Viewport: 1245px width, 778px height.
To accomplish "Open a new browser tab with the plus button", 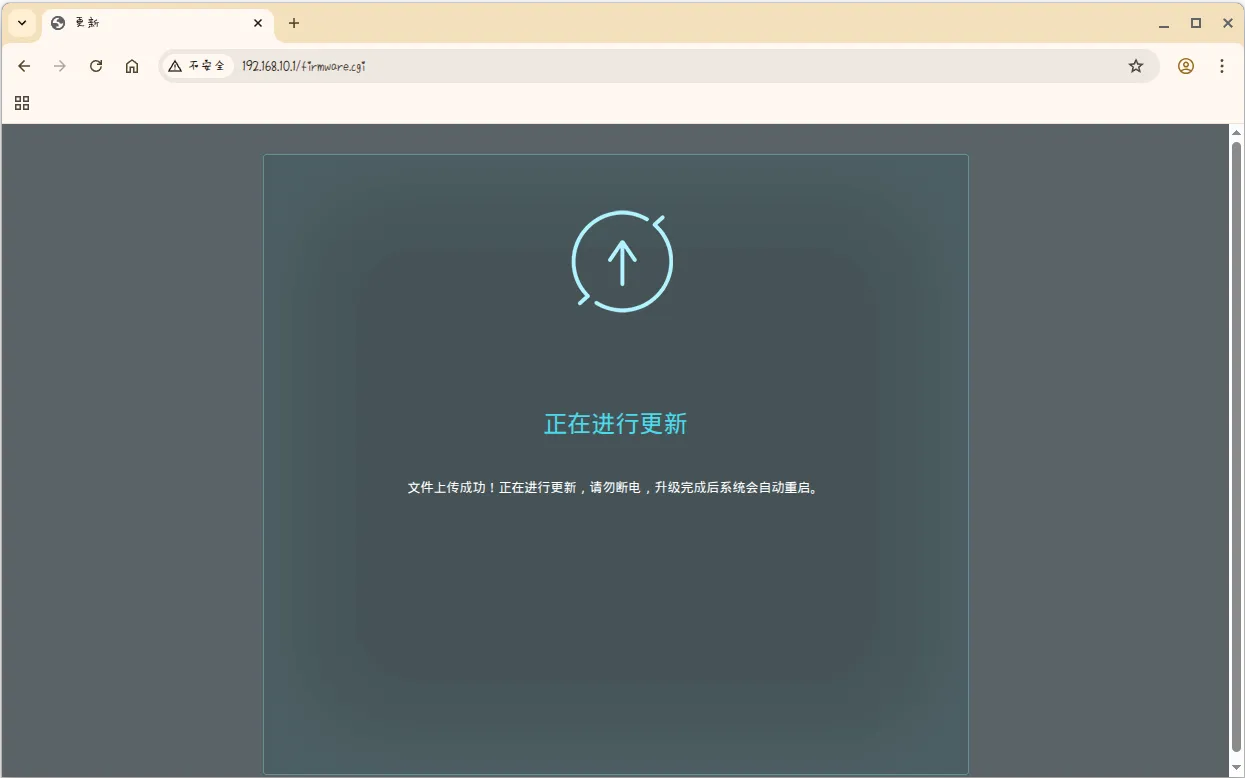I will (x=293, y=23).
